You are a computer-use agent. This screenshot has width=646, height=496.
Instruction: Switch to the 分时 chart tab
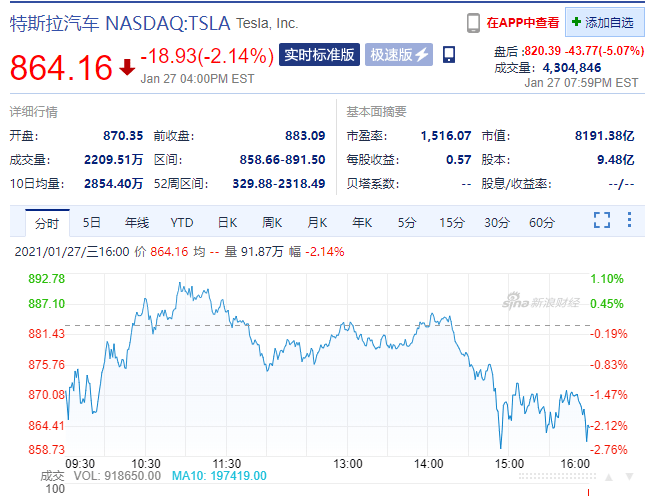click(x=47, y=222)
